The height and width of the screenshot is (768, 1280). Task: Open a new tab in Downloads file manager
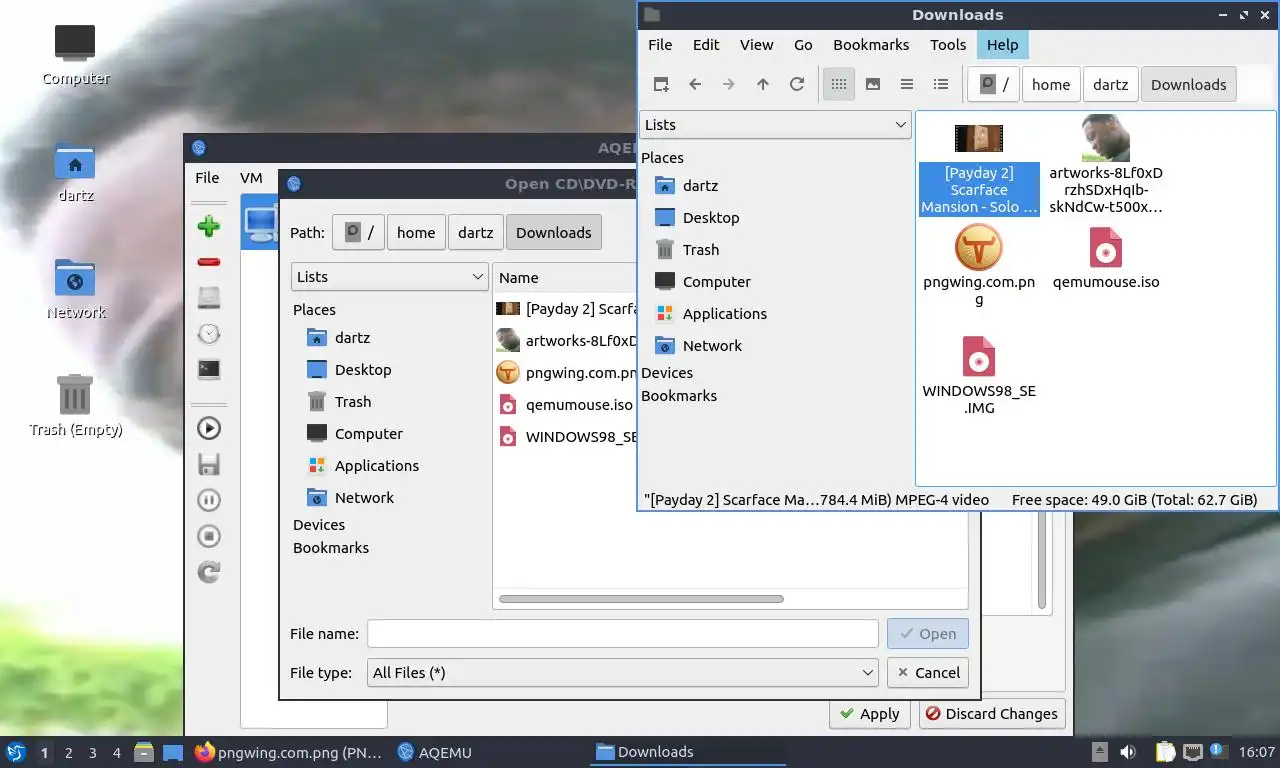(x=661, y=85)
